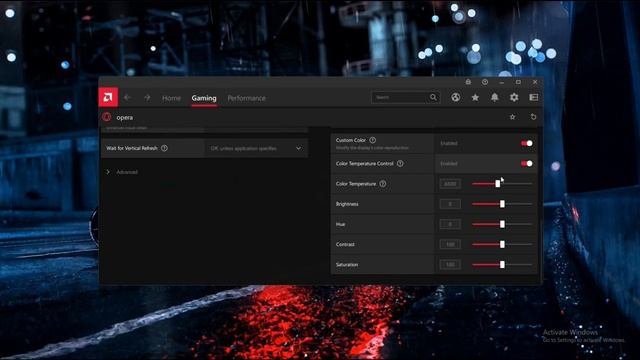Click the Contrast value box
Viewport: 640px width, 360px height.
(450, 244)
